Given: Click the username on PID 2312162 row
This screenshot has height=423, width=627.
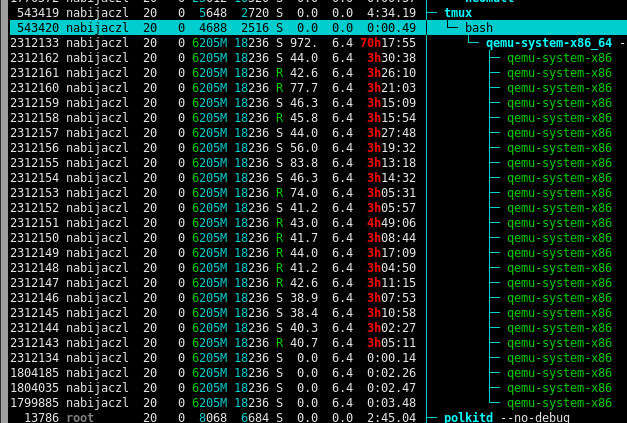Looking at the screenshot, I should click(x=98, y=57).
